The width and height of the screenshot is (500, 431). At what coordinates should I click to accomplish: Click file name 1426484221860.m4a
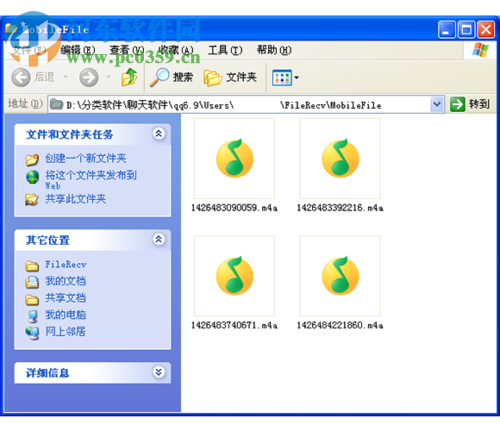click(x=340, y=325)
